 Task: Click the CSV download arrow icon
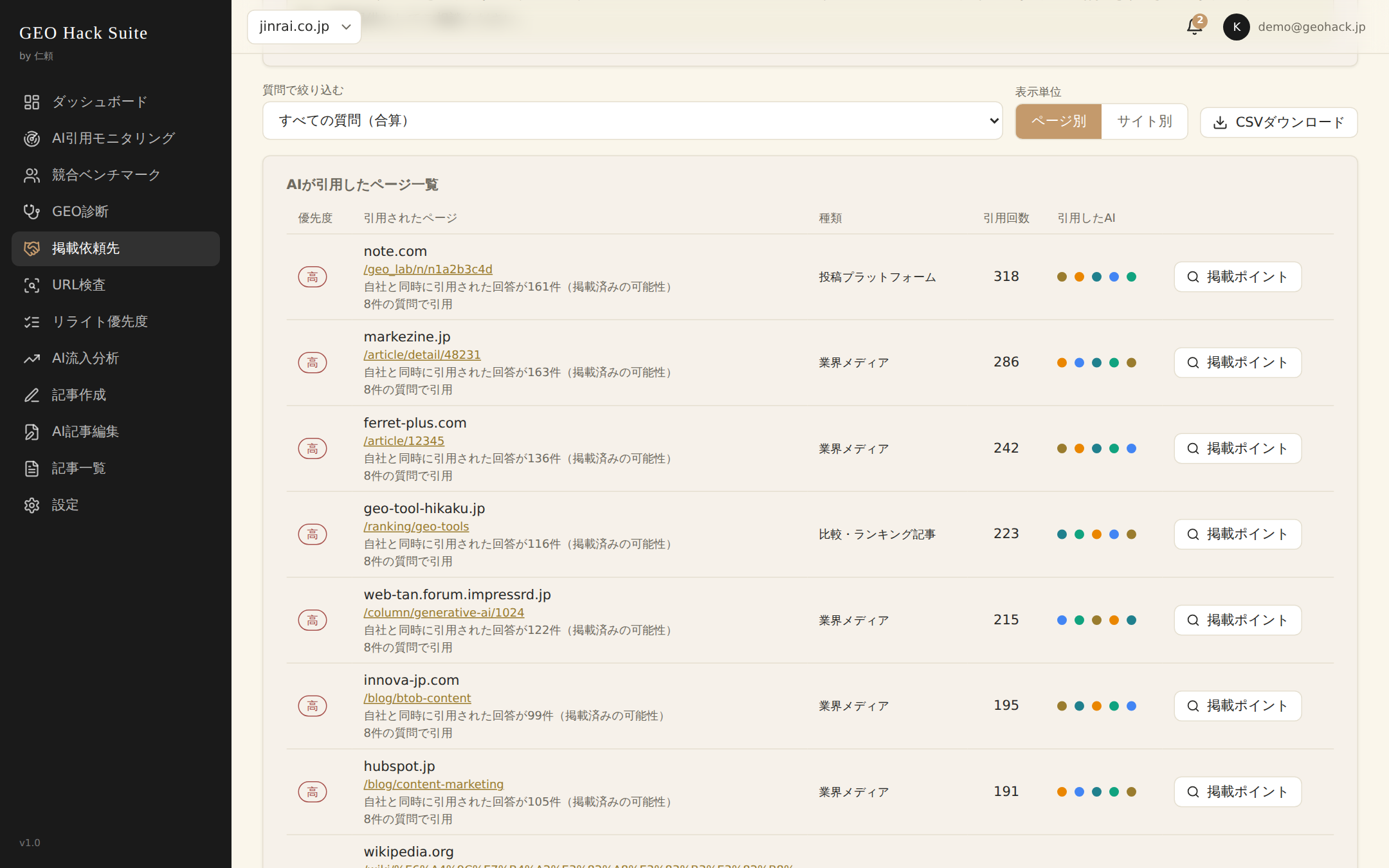click(x=1220, y=122)
